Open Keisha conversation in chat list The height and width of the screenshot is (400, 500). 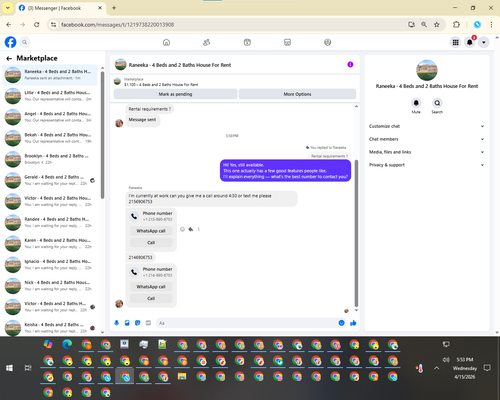tap(50, 328)
